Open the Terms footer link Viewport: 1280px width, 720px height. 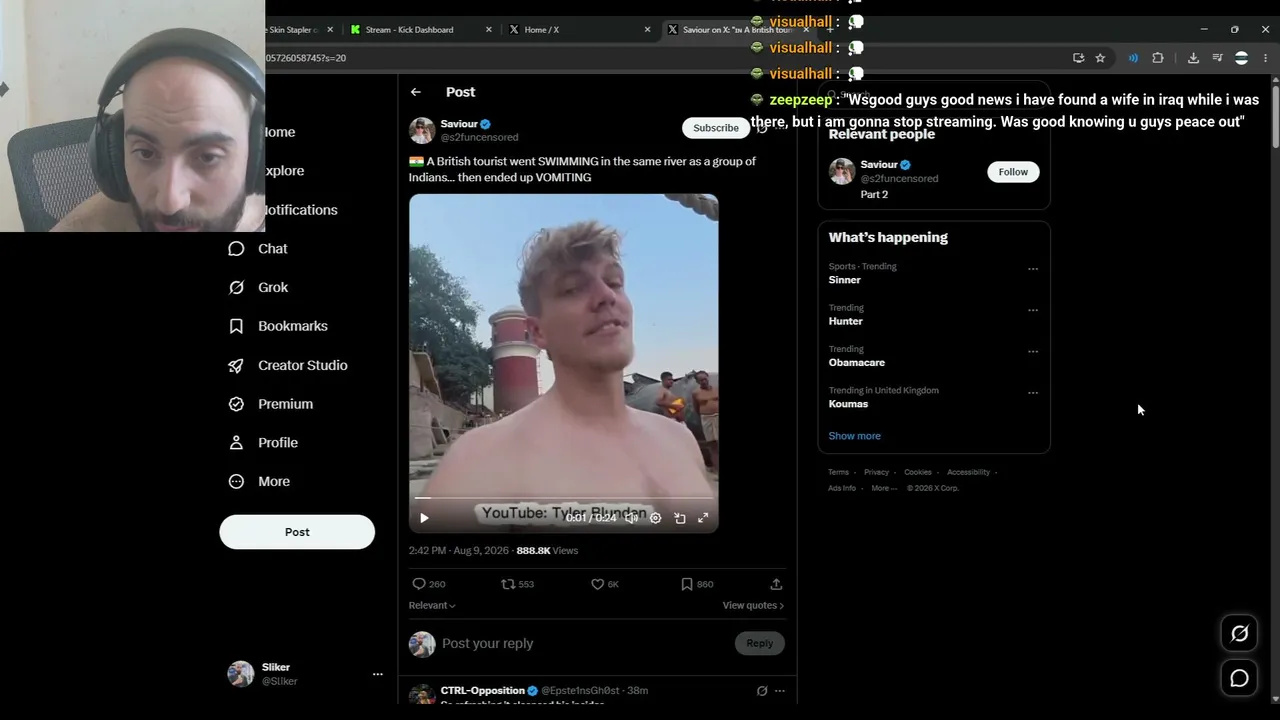pyautogui.click(x=838, y=472)
